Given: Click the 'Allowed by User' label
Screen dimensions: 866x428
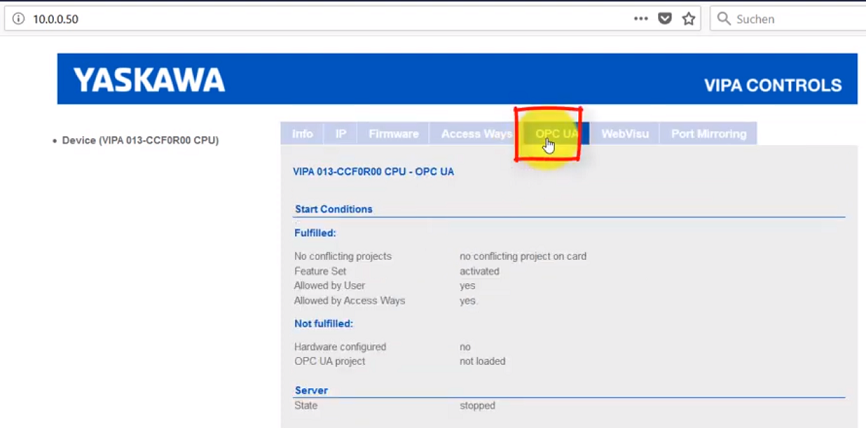Looking at the screenshot, I should point(330,286).
